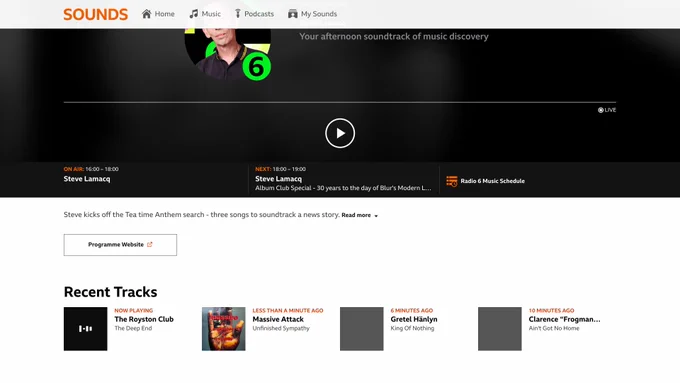Click the Radio 6 Music schedule icon
The width and height of the screenshot is (680, 383).
click(x=451, y=181)
